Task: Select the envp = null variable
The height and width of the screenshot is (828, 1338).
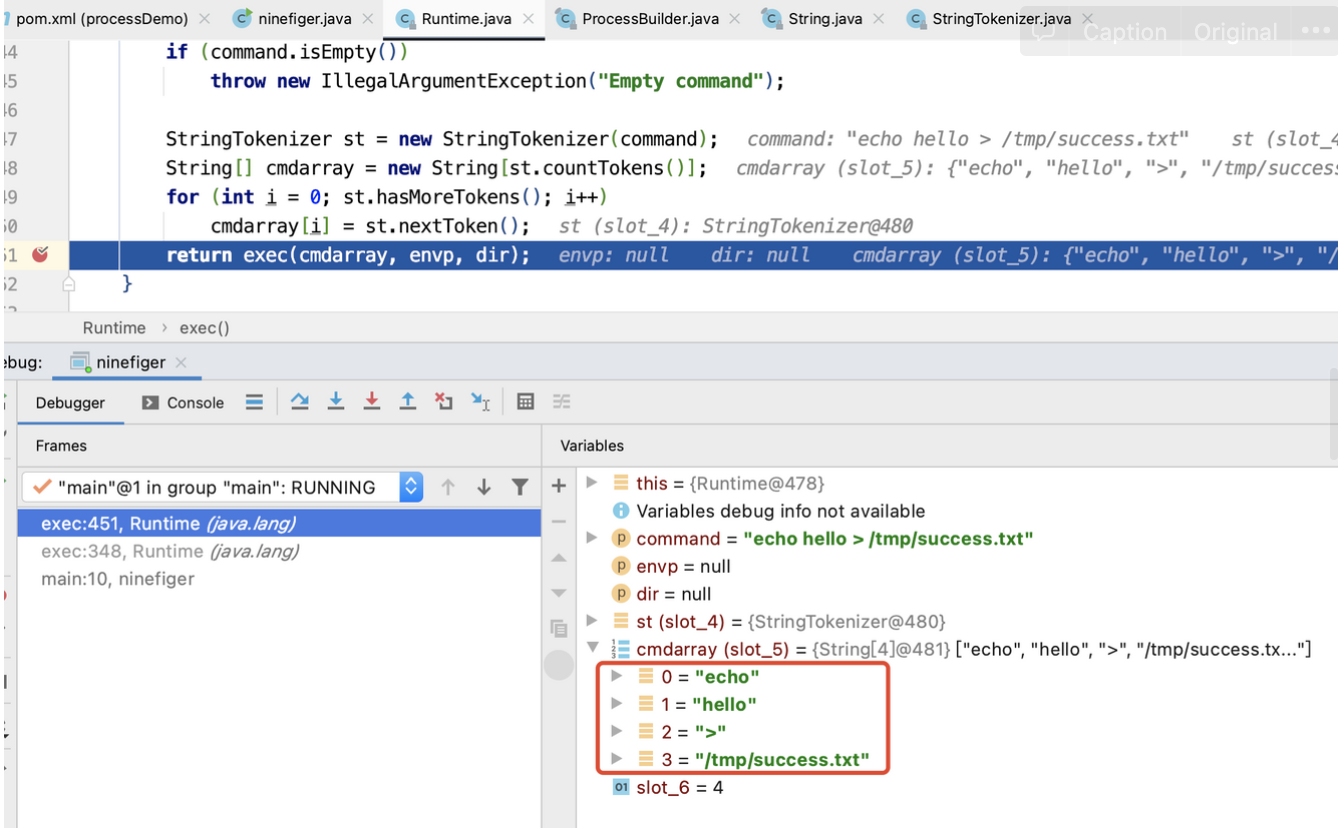Action: (x=671, y=566)
